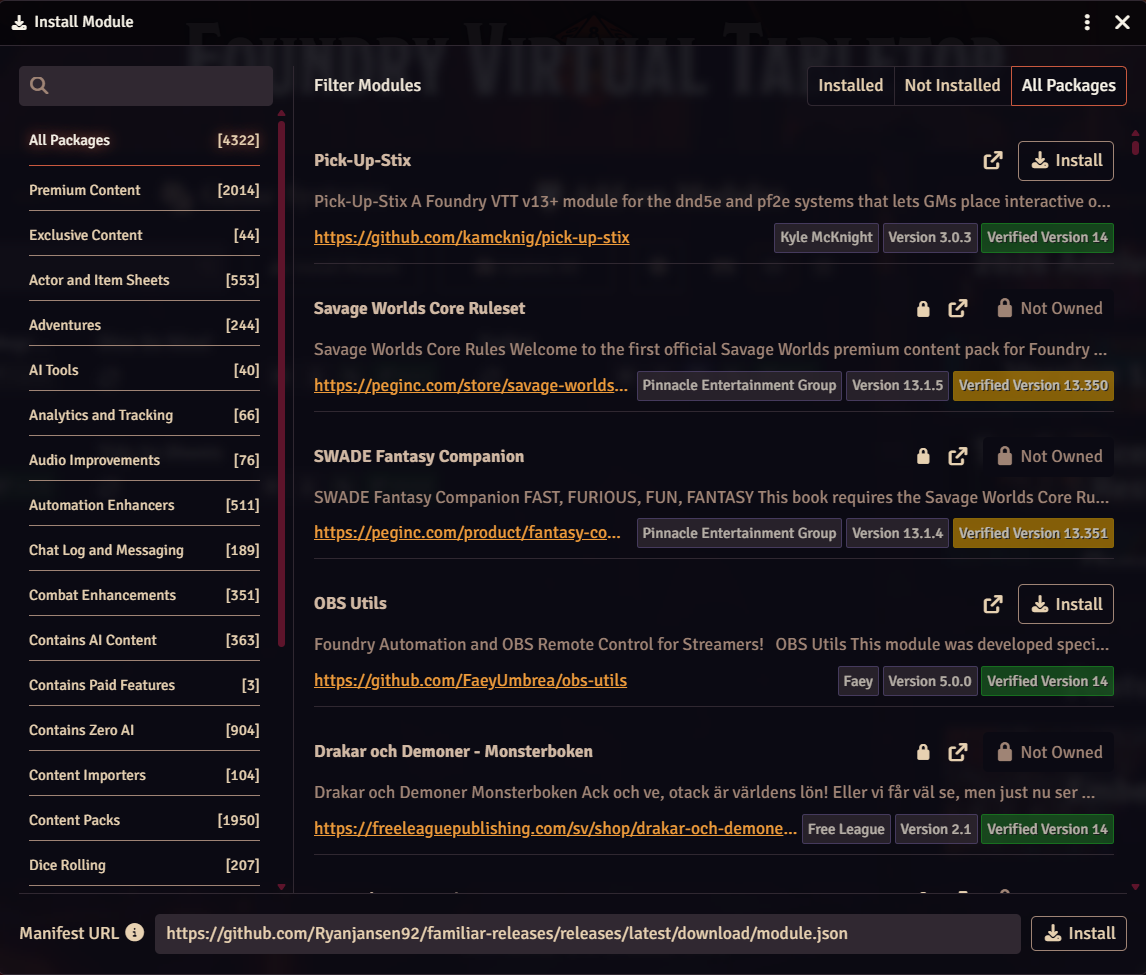Viewport: 1146px width, 975px height.
Task: Switch to Not Installed filter
Action: click(x=952, y=86)
